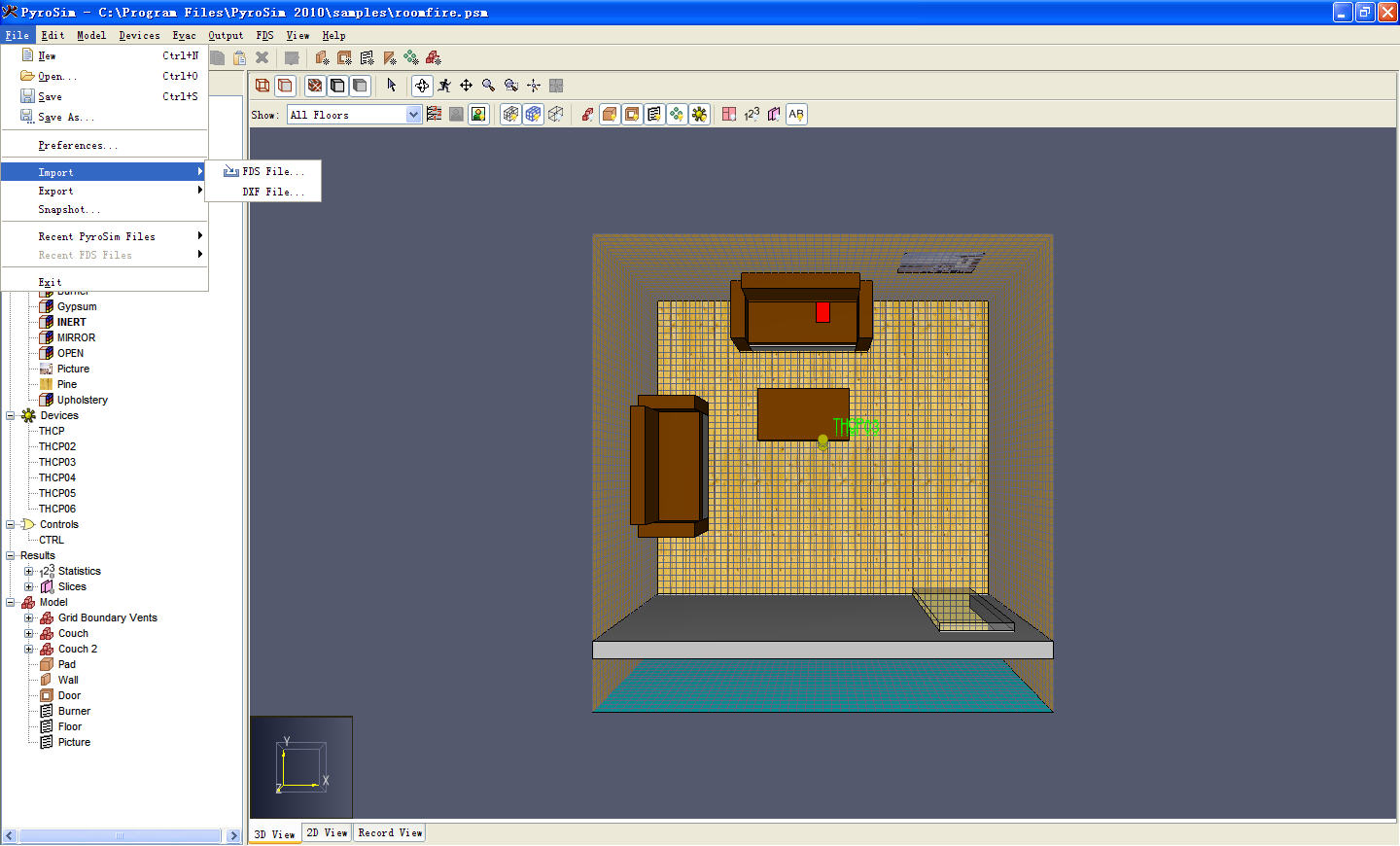This screenshot has width=1400, height=846.
Task: Click the New Particle Cloud green dots icon
Action: pyautogui.click(x=411, y=58)
